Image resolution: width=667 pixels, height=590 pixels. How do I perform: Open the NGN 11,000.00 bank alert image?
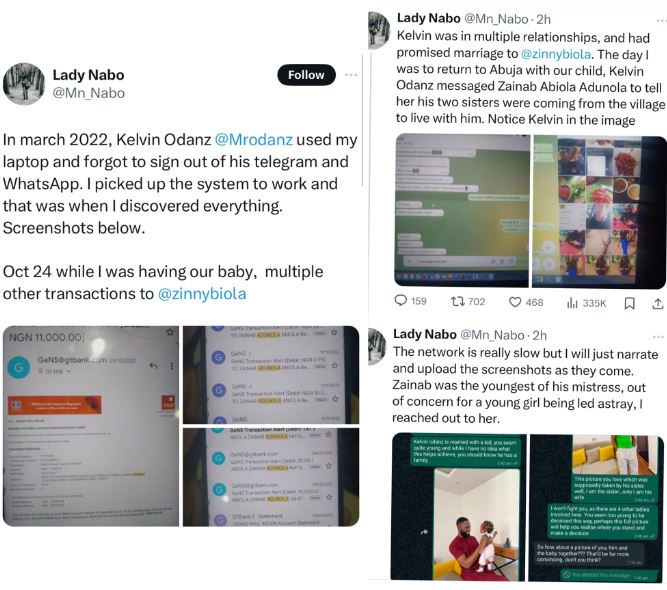point(91,426)
